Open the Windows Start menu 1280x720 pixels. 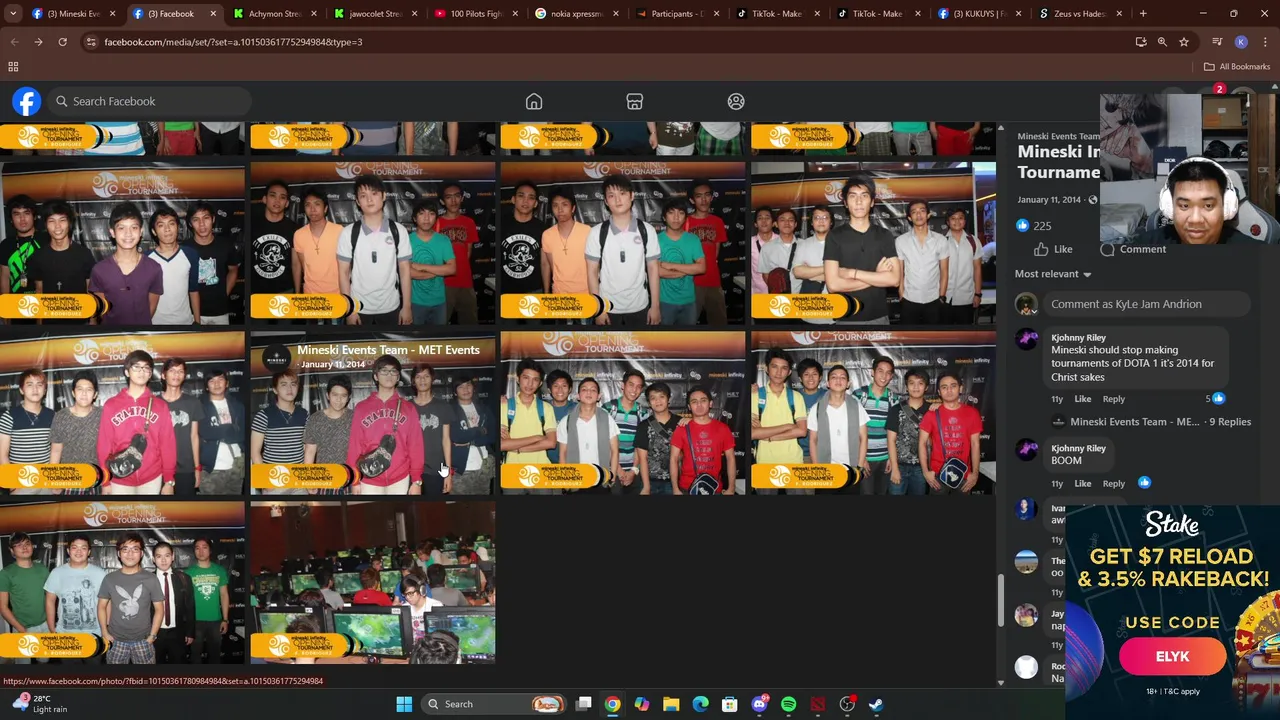click(404, 704)
